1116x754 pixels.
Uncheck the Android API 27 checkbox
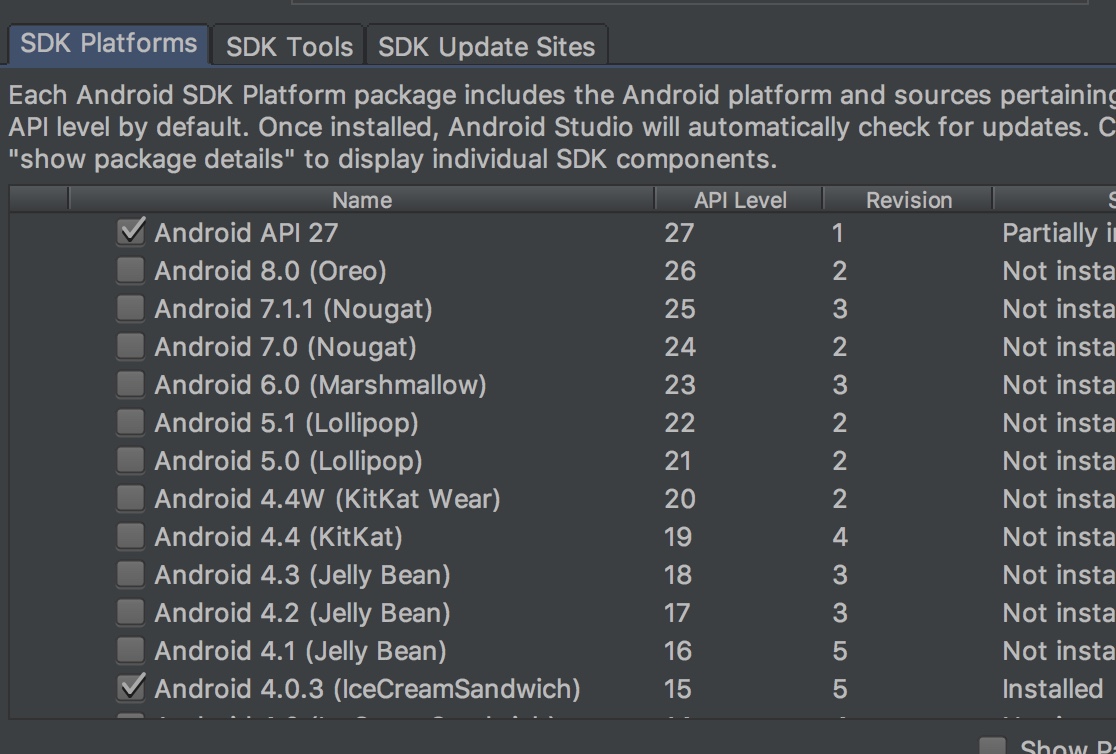tap(130, 233)
